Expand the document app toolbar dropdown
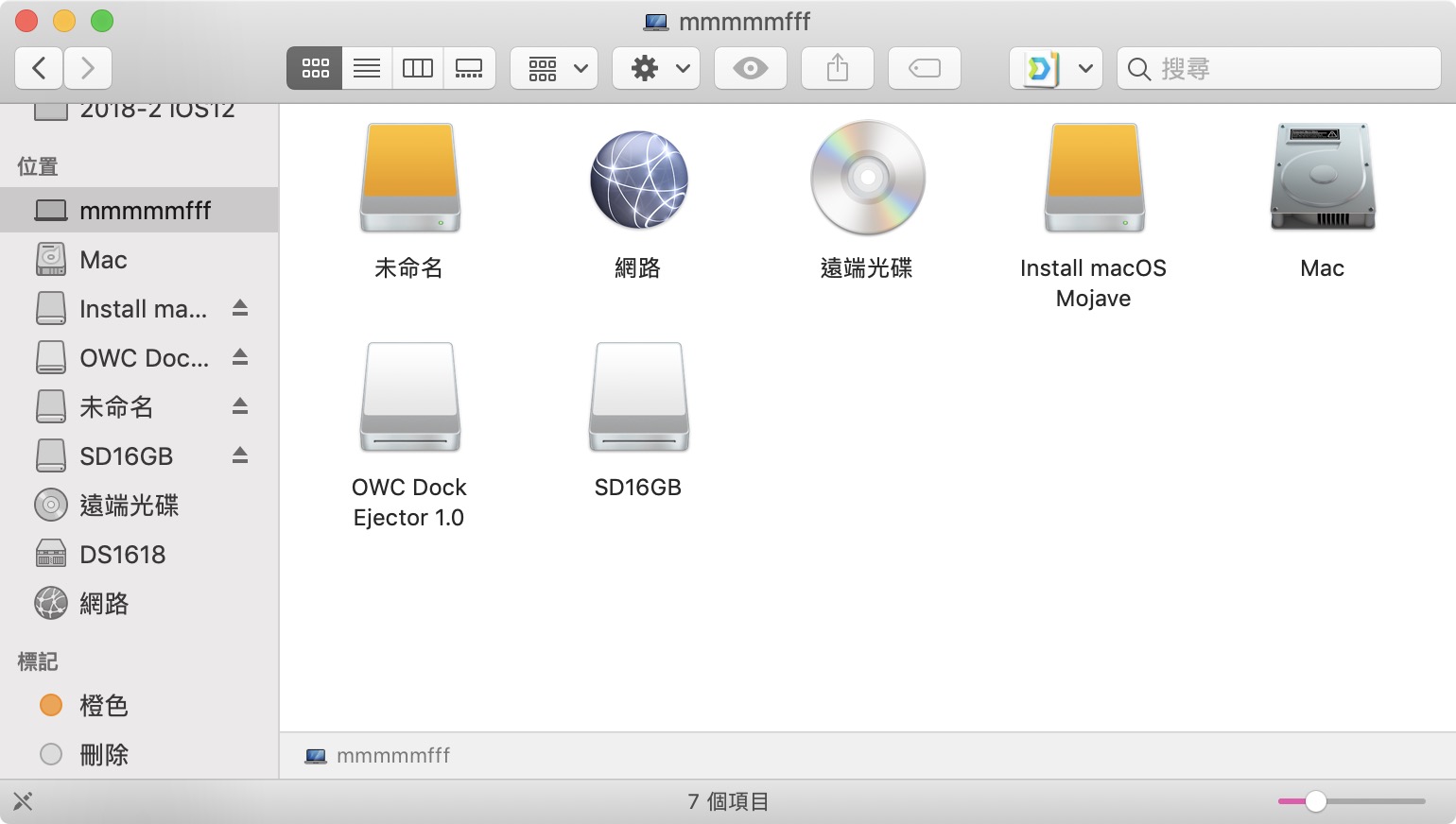This screenshot has height=824, width=1456. click(x=1084, y=68)
